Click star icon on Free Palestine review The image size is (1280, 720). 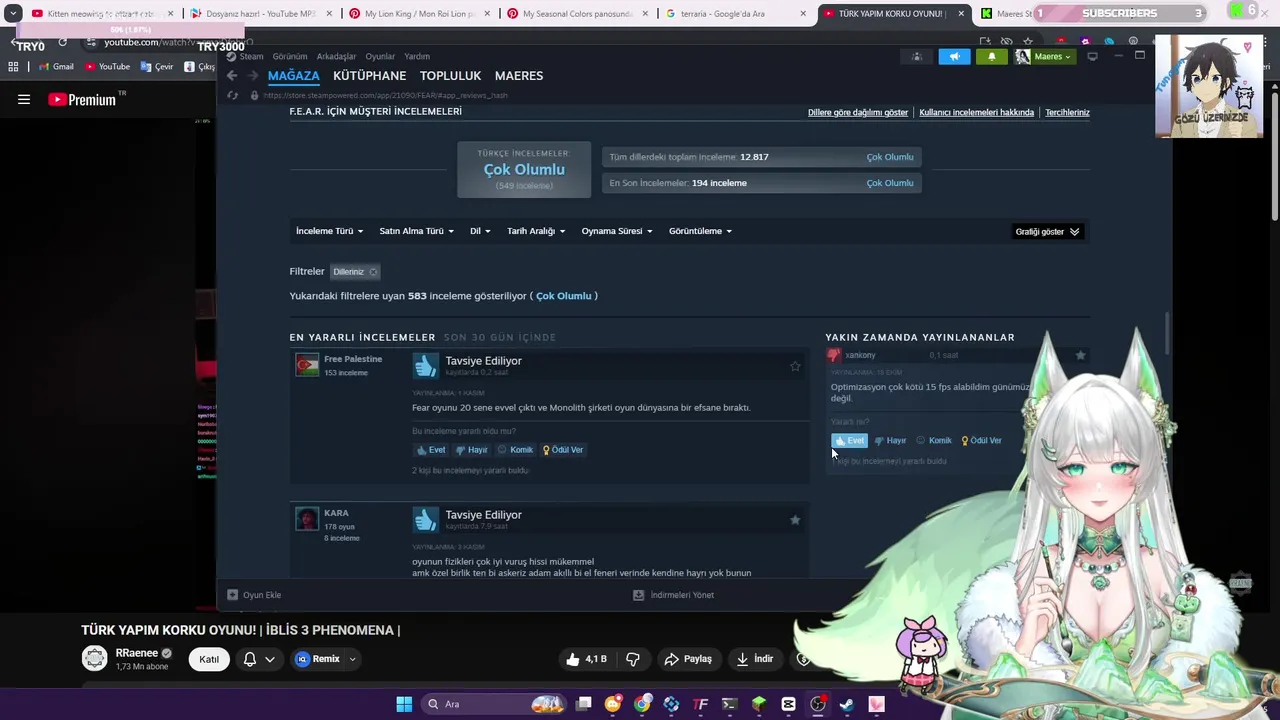point(795,366)
